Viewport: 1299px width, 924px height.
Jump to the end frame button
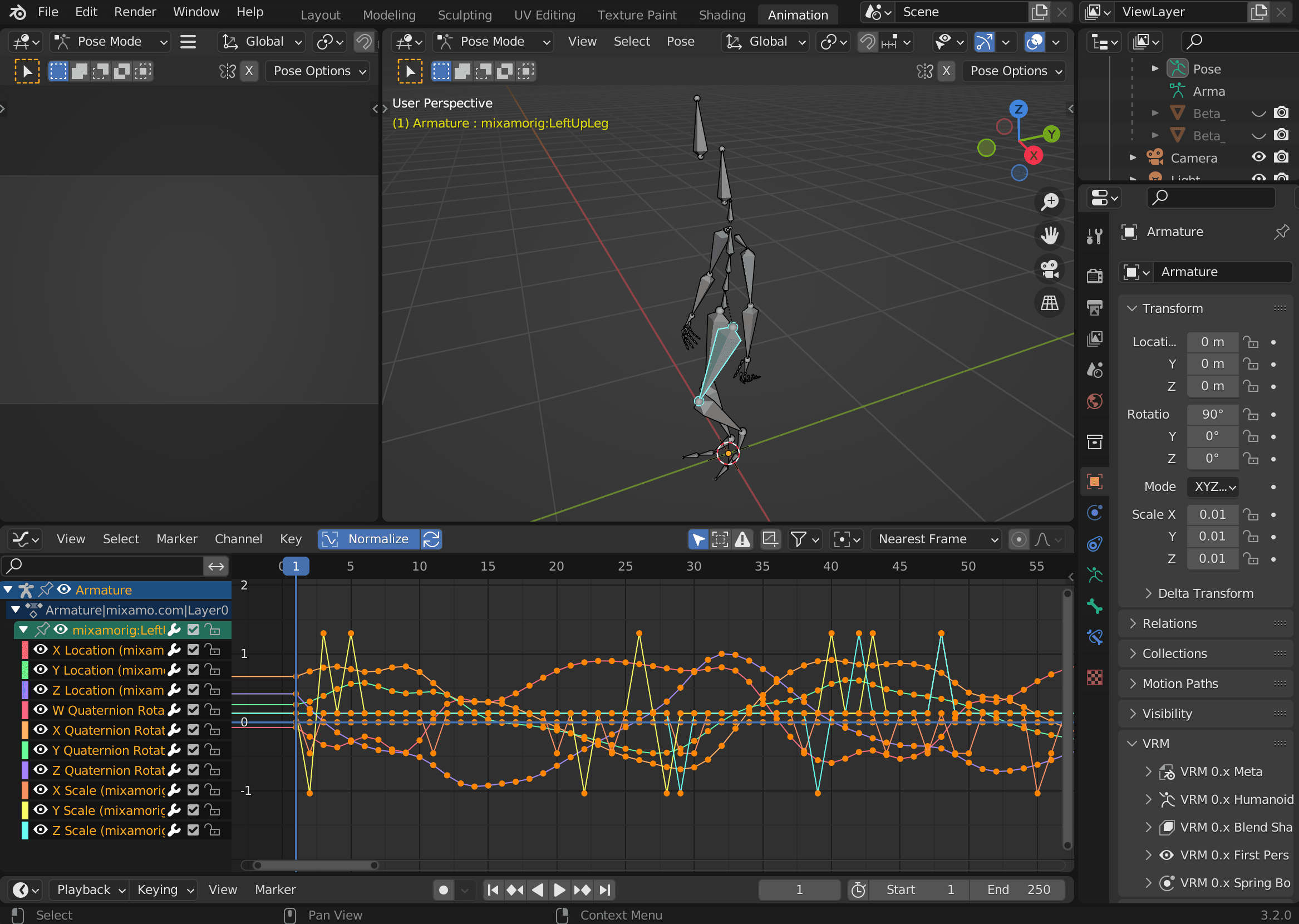click(604, 889)
